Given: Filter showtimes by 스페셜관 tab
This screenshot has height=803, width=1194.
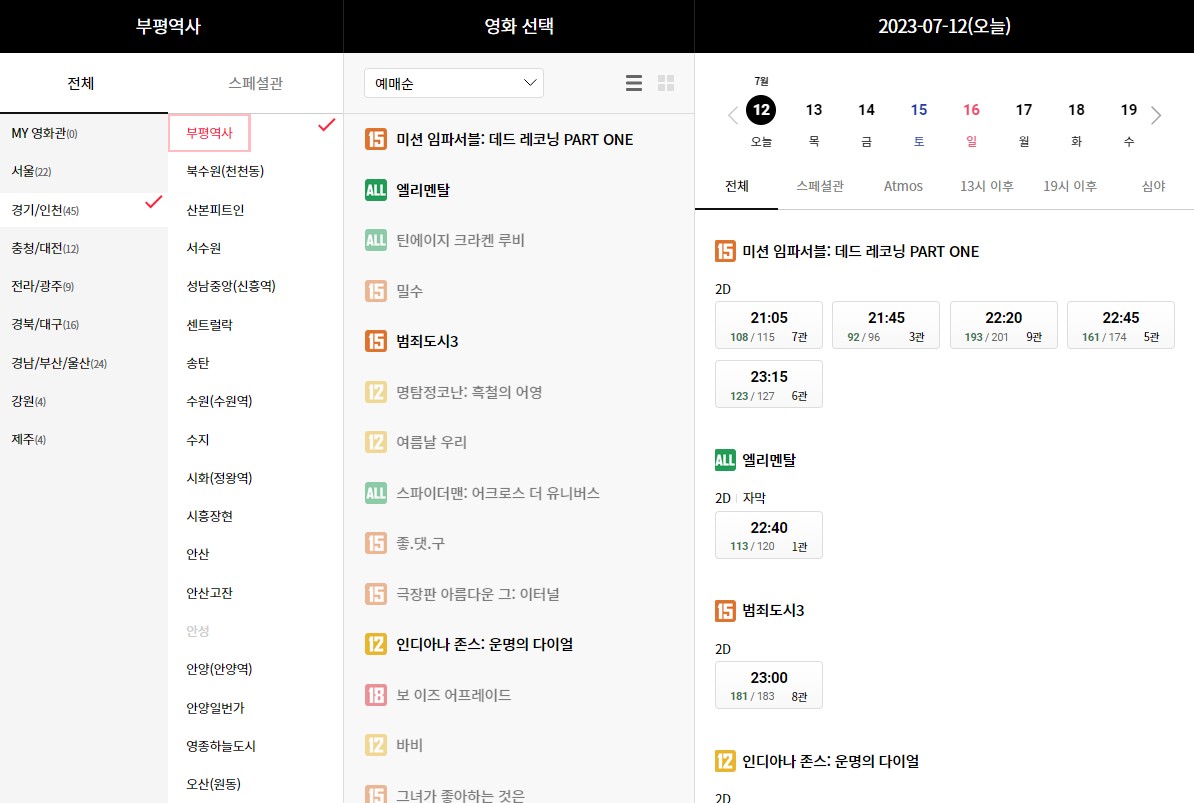Looking at the screenshot, I should pyautogui.click(x=819, y=186).
